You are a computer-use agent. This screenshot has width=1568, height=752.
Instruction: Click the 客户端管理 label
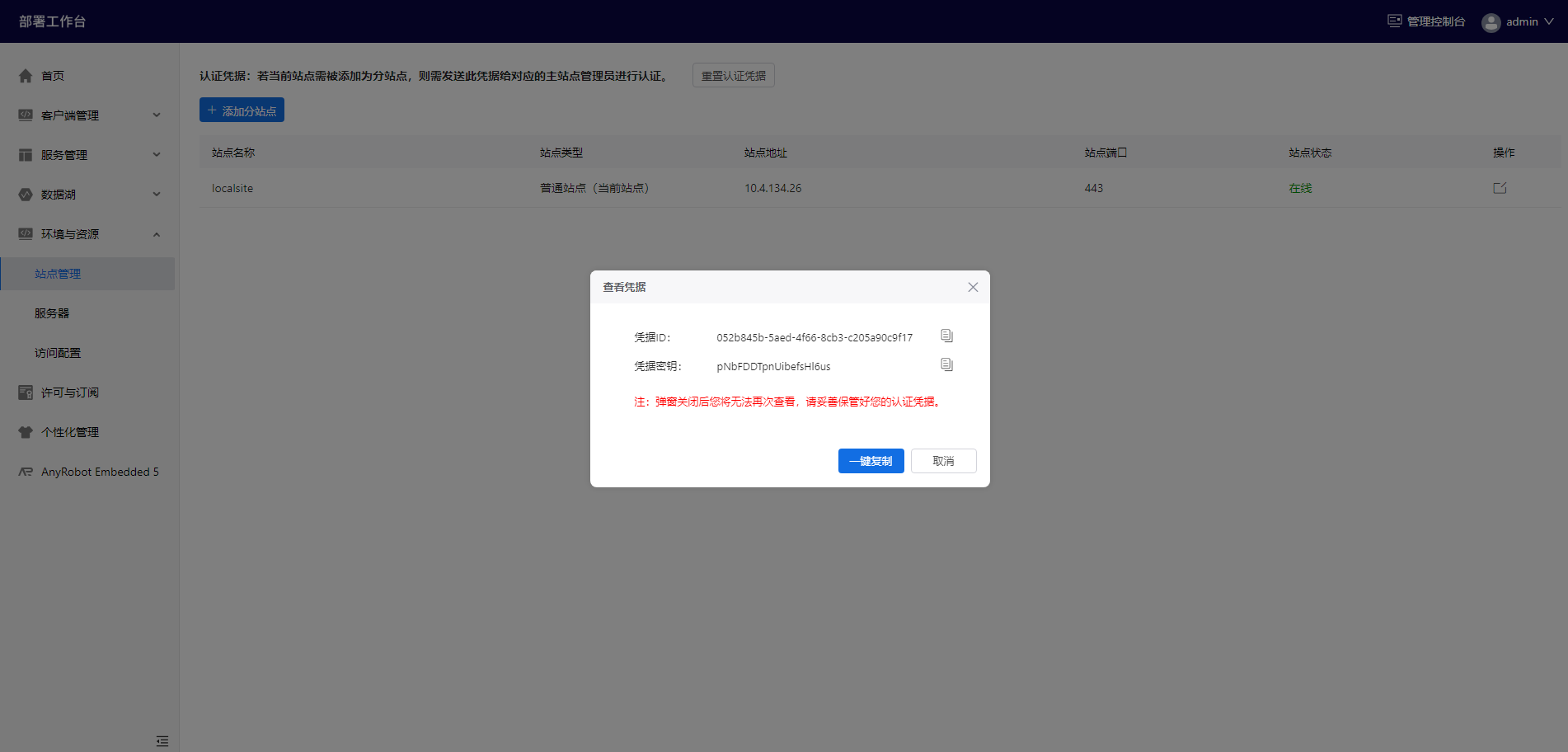pyautogui.click(x=70, y=115)
